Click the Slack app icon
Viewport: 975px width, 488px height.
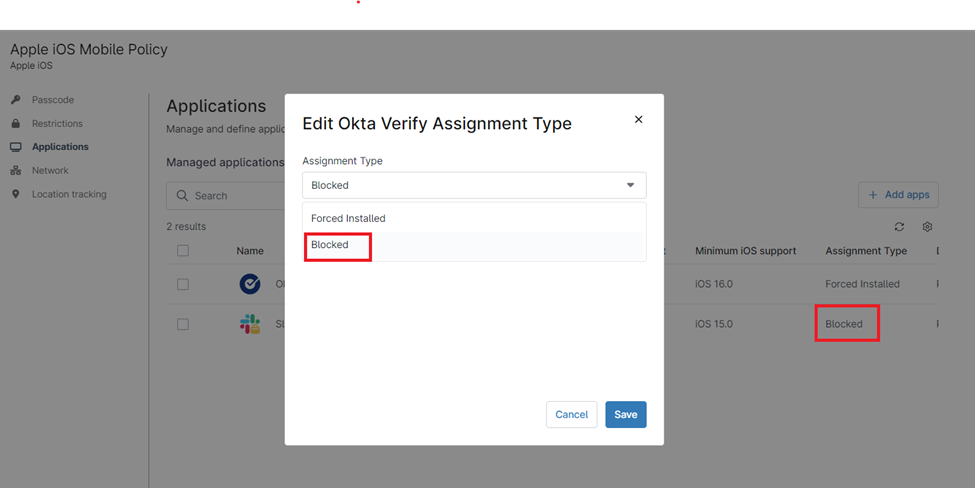click(x=250, y=324)
